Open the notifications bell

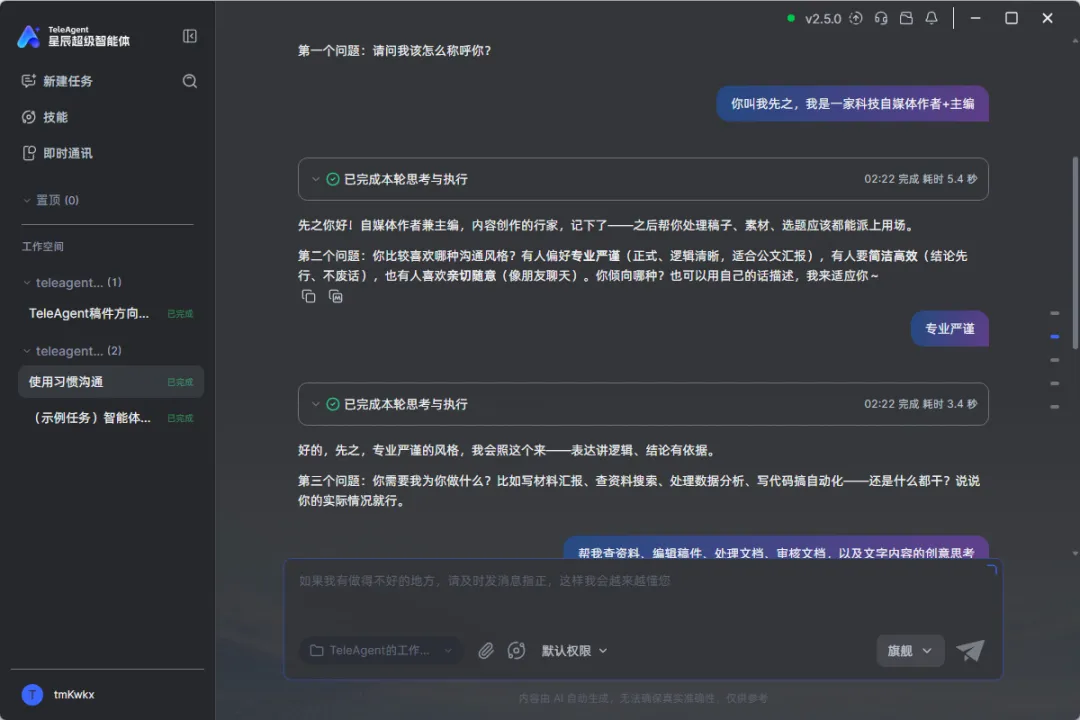pos(931,19)
